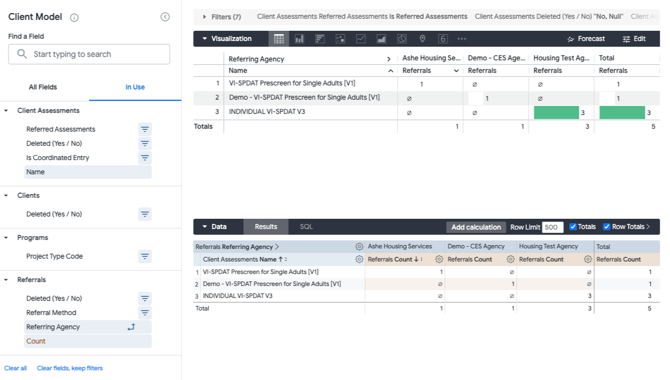Open the SQL tab
Image resolution: width=670 pixels, height=380 pixels.
[x=306, y=227]
